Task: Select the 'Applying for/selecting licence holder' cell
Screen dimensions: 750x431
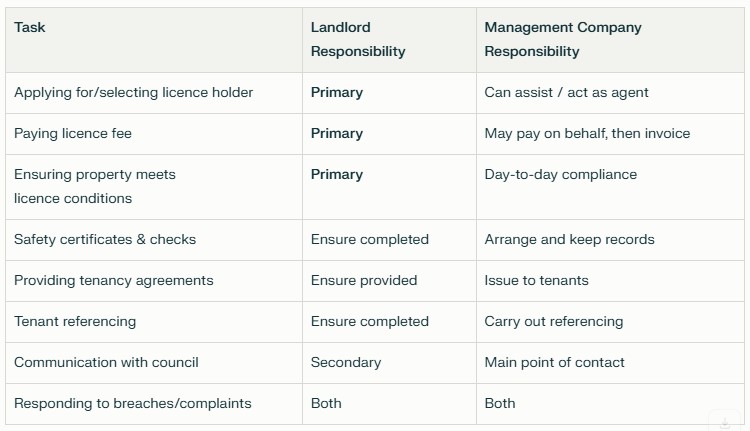Action: pos(134,92)
